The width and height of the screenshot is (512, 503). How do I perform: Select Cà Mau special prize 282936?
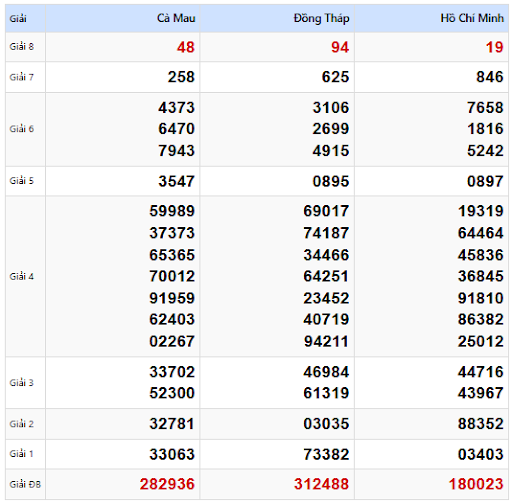pos(167,484)
